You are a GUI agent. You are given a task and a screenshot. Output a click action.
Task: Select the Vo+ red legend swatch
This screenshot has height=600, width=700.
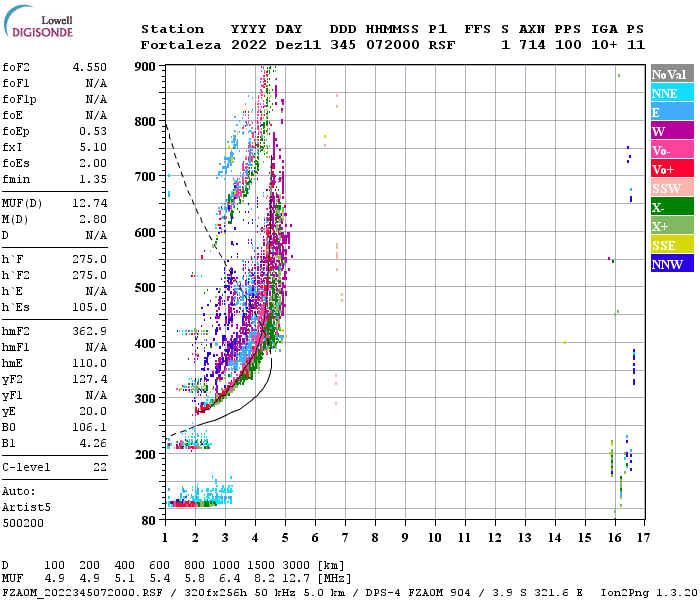click(x=672, y=169)
